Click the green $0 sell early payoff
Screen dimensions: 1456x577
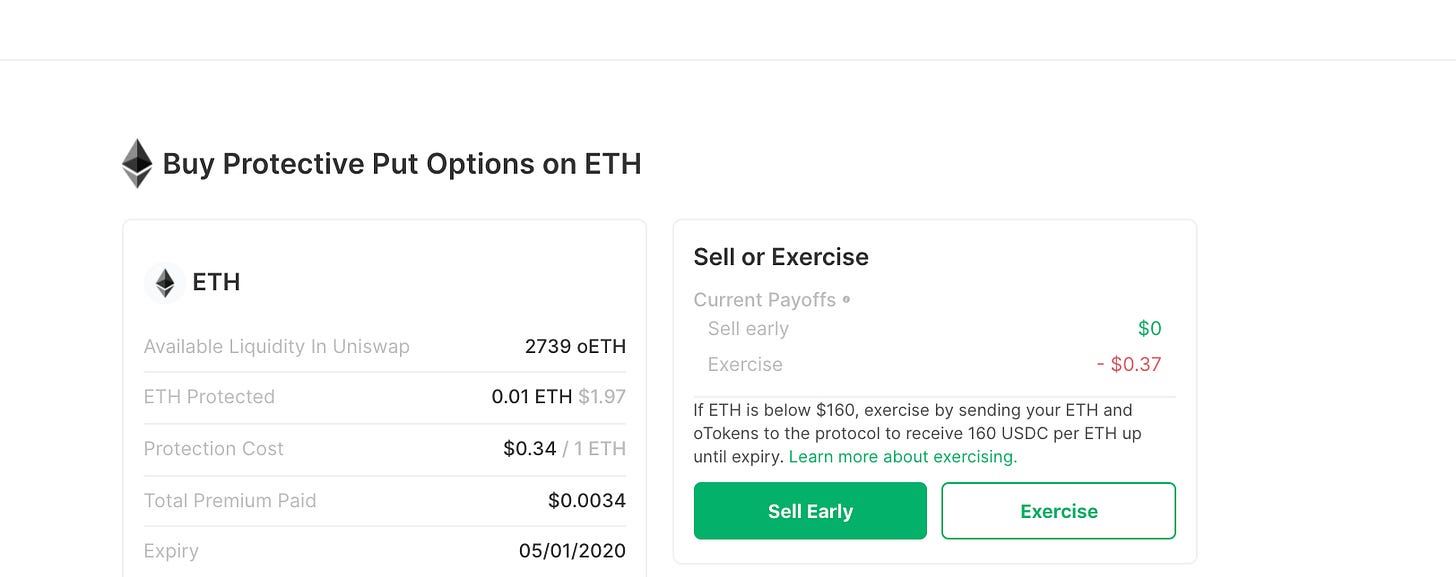click(1149, 329)
